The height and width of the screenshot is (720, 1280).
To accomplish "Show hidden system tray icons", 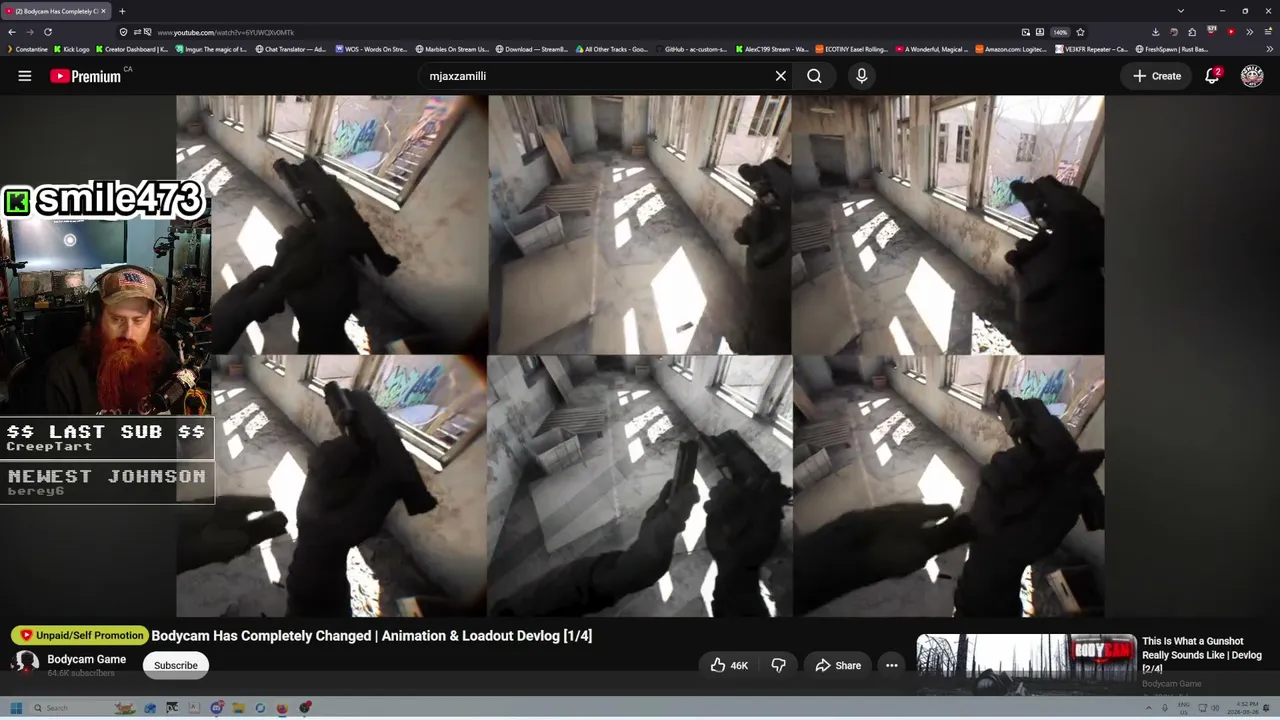I will [x=1148, y=708].
